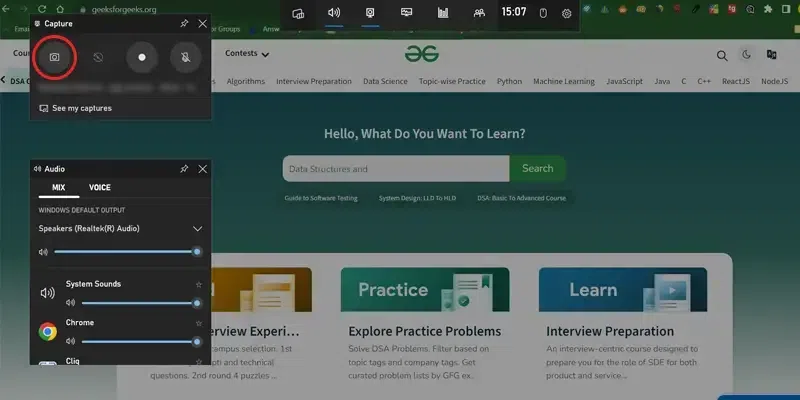Open the Practice card banner
The height and width of the screenshot is (400, 800).
pyautogui.click(x=424, y=289)
